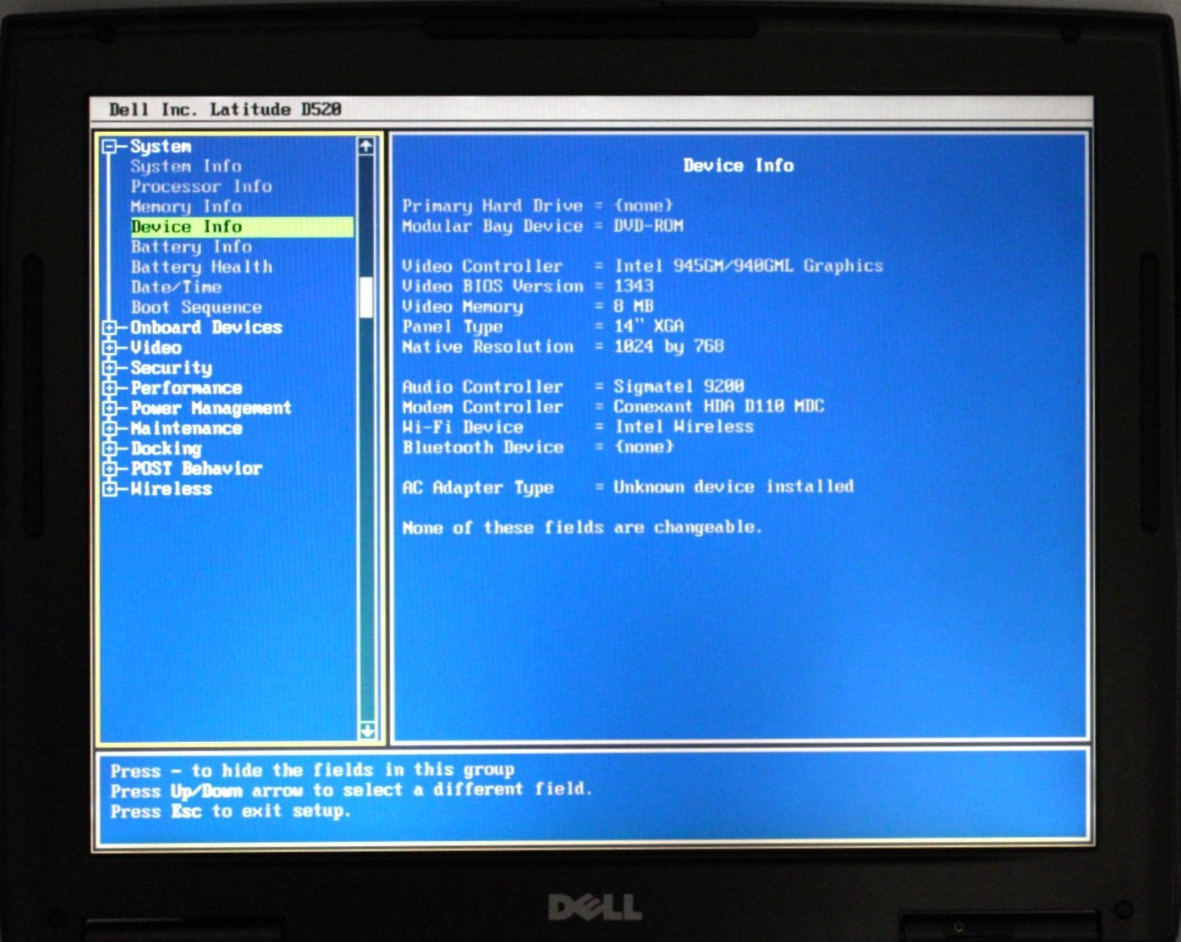
Task: Open Boot Sequence entry
Action: (196, 307)
